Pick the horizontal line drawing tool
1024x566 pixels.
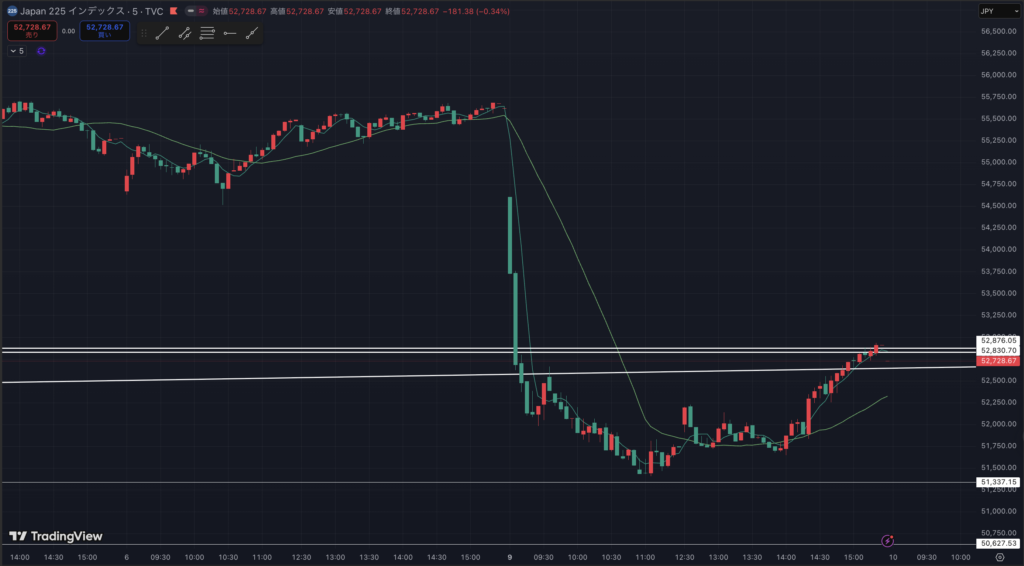point(230,33)
